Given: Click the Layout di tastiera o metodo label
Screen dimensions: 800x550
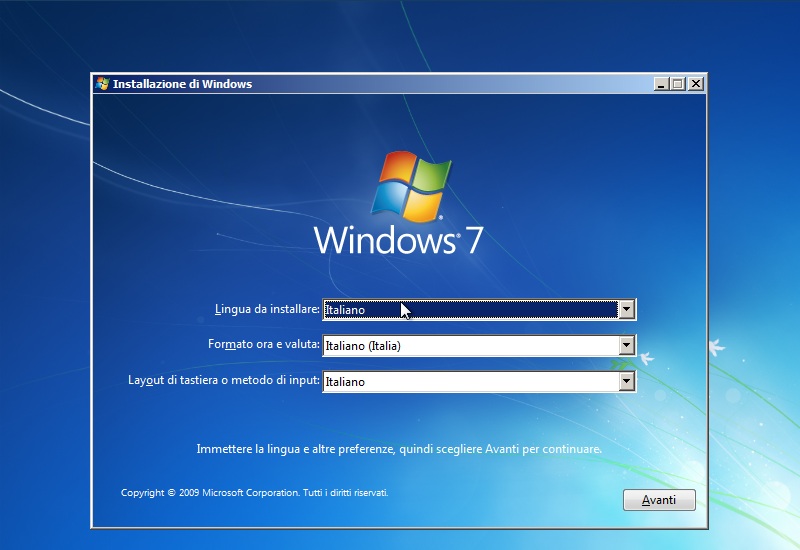Looking at the screenshot, I should pyautogui.click(x=224, y=380).
